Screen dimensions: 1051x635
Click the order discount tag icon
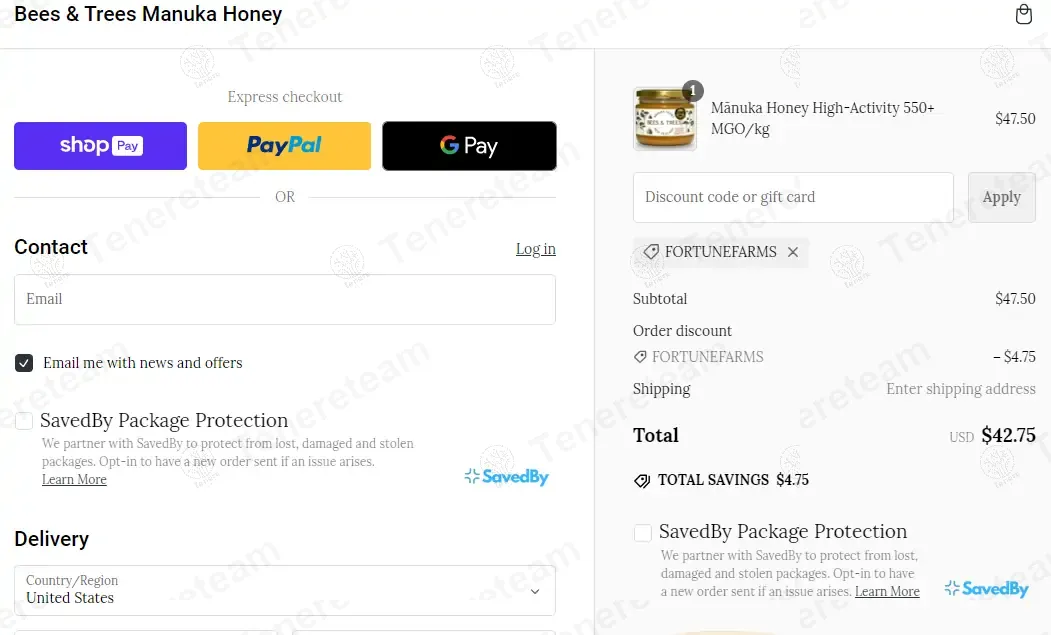(640, 357)
